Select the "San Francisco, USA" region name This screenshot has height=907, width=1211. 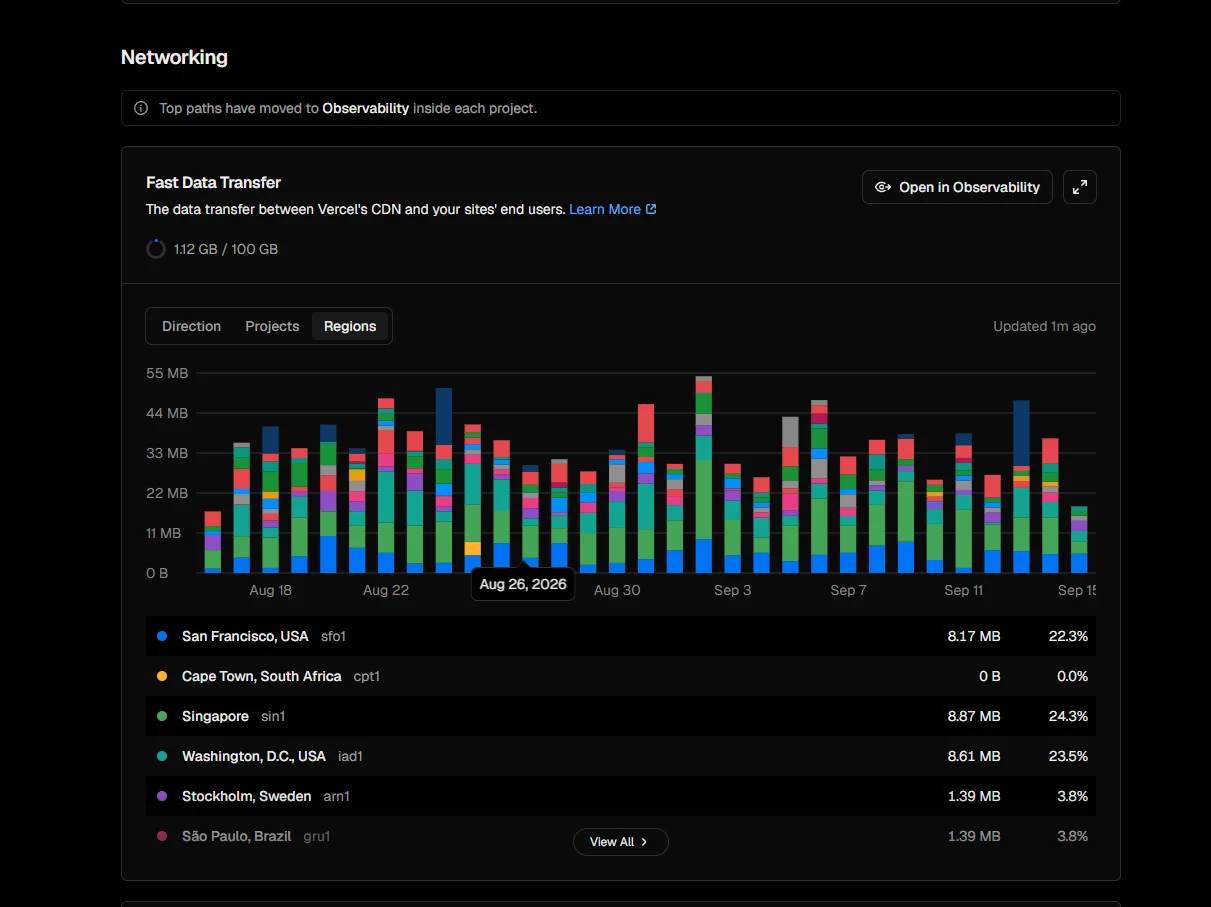coord(245,636)
